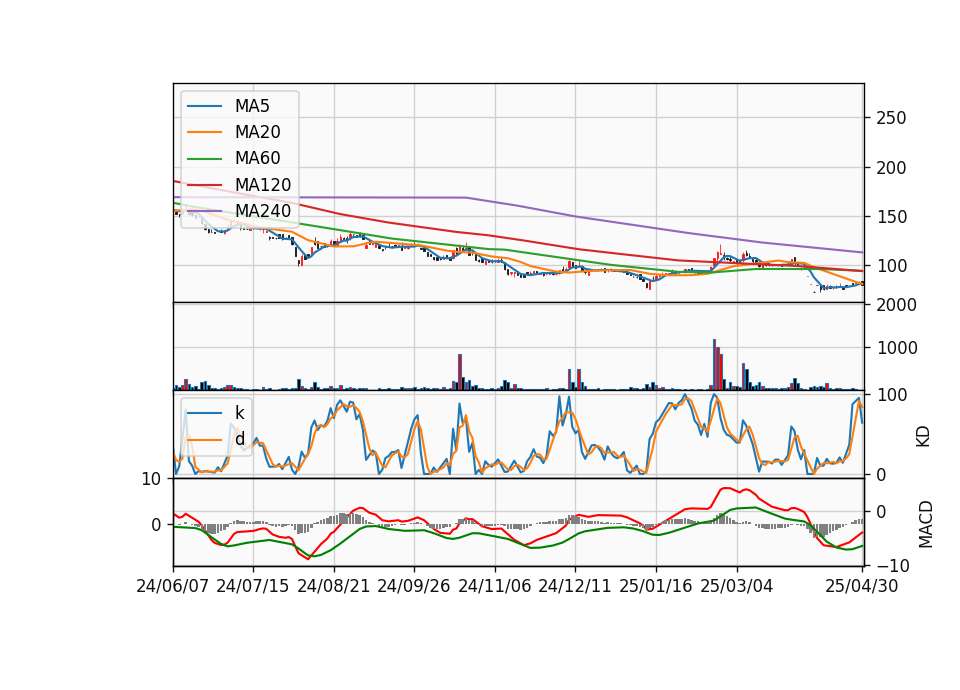Screen dimensions: 960x690
Task: Click the 250 price axis tick label
Action: (x=891, y=118)
